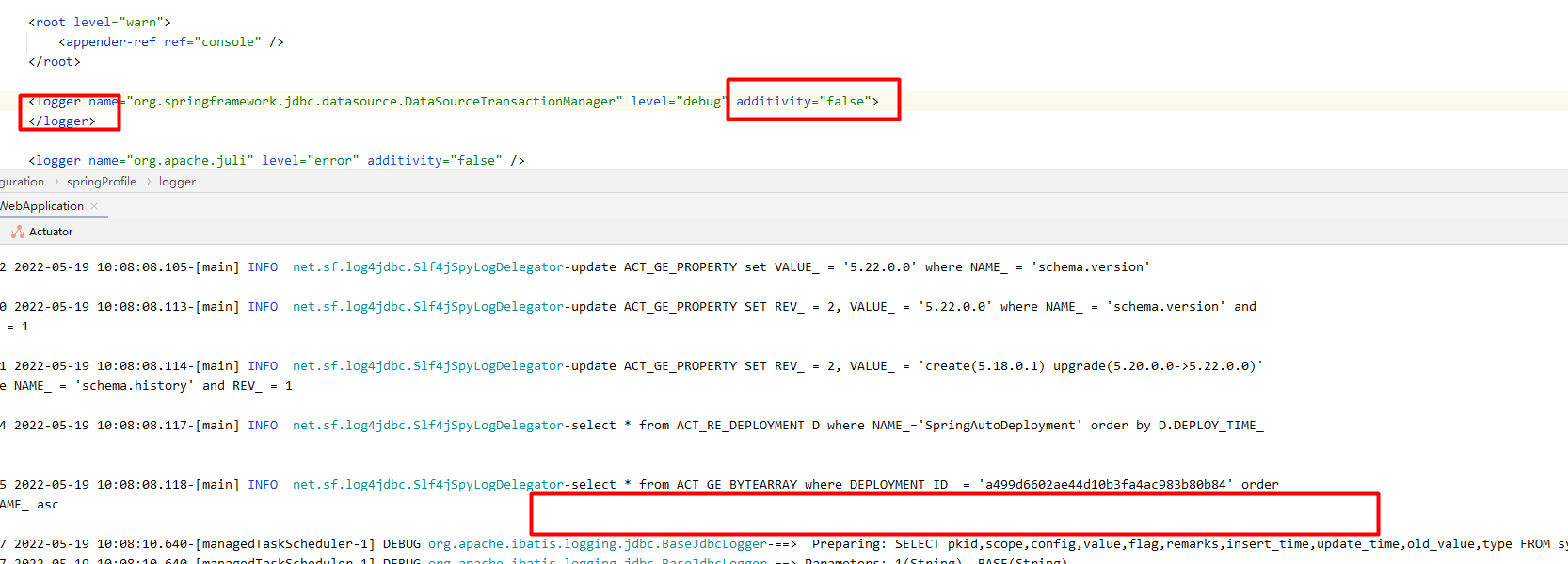Click the closing </logger> tag
Viewport: 1568px width, 564px height.
(62, 121)
